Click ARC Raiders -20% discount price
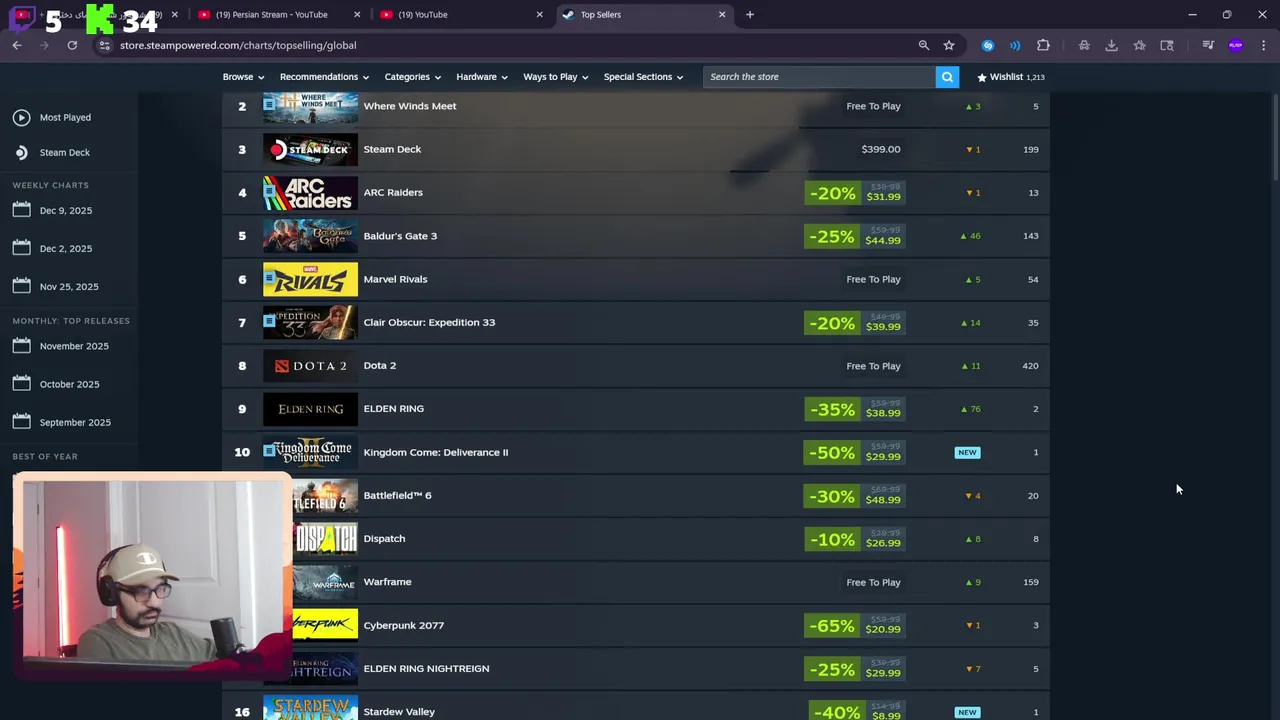Image resolution: width=1280 pixels, height=720 pixels. pos(855,193)
